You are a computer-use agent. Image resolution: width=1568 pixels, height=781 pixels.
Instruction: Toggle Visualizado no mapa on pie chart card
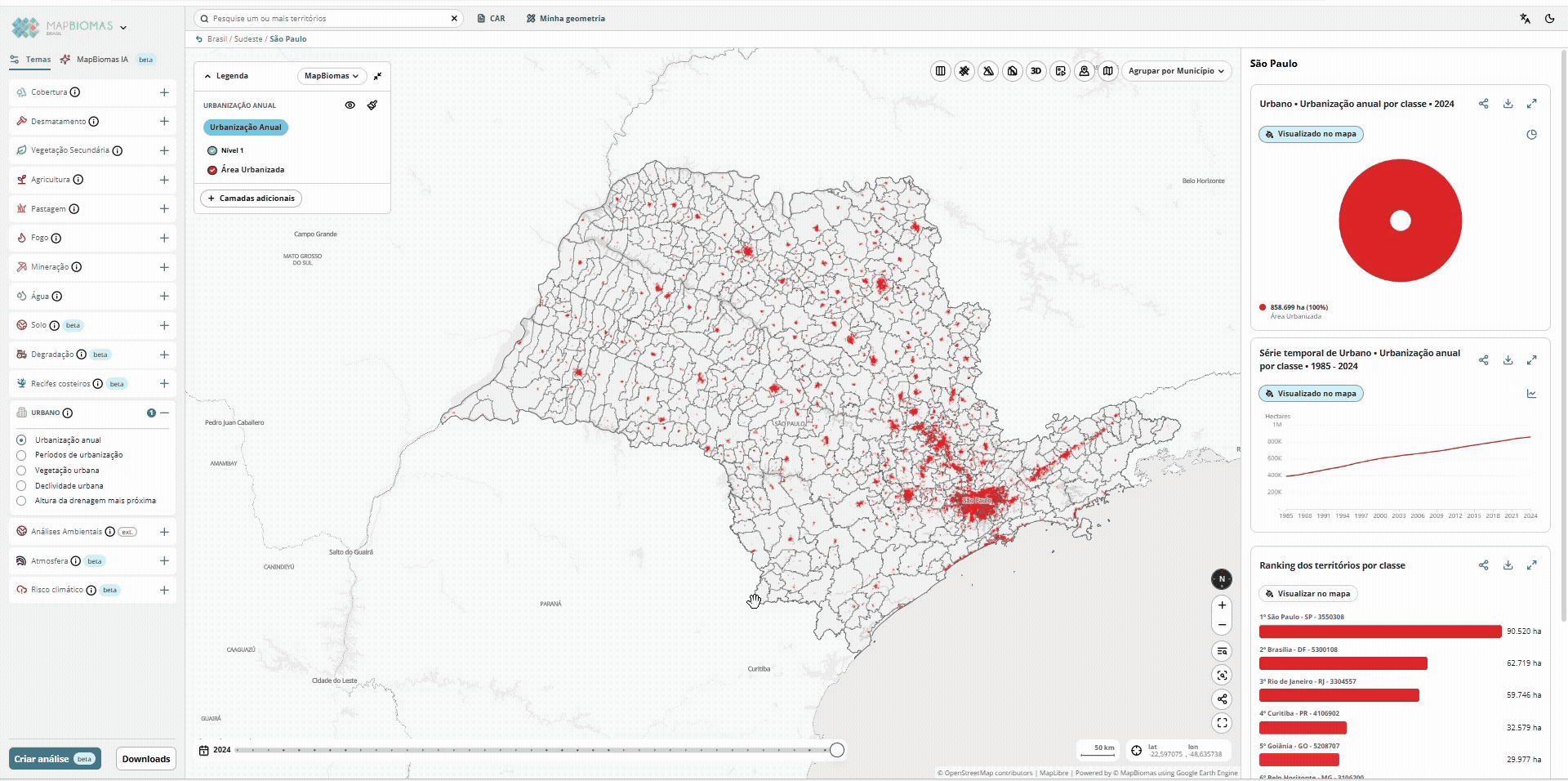tap(1311, 134)
